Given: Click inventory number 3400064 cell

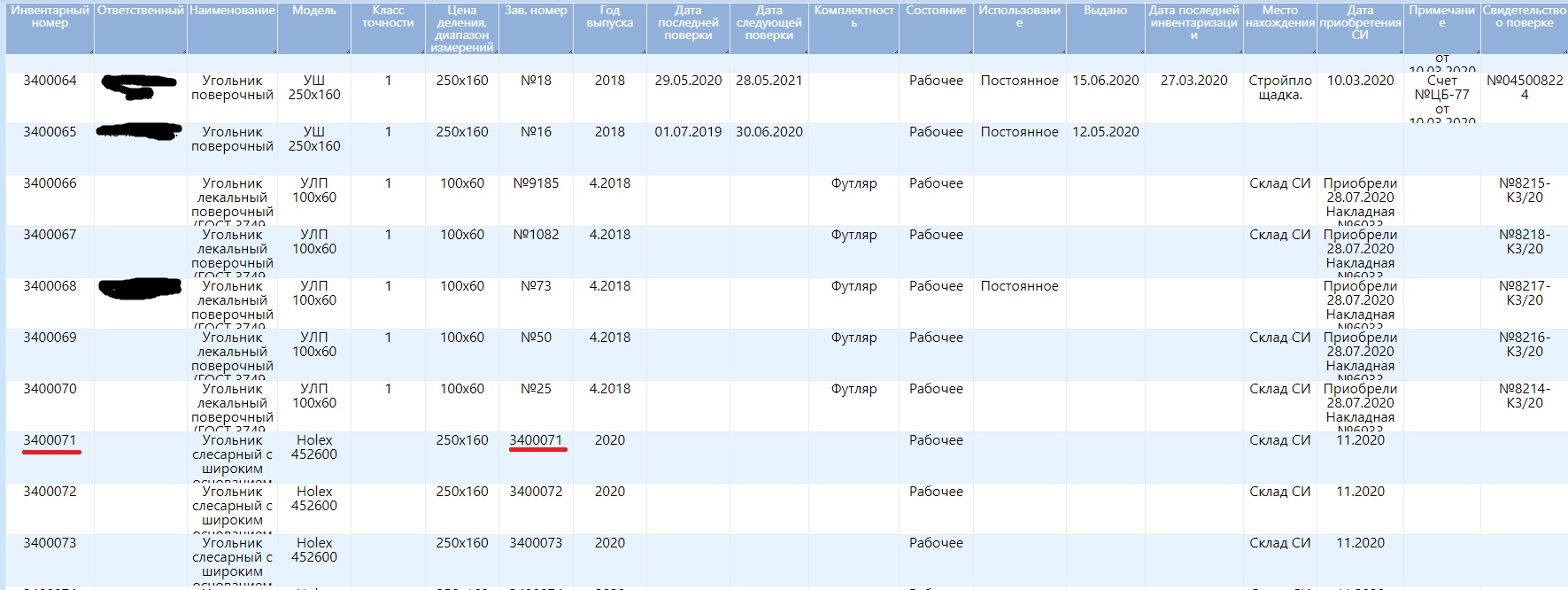Looking at the screenshot, I should pyautogui.click(x=50, y=81).
